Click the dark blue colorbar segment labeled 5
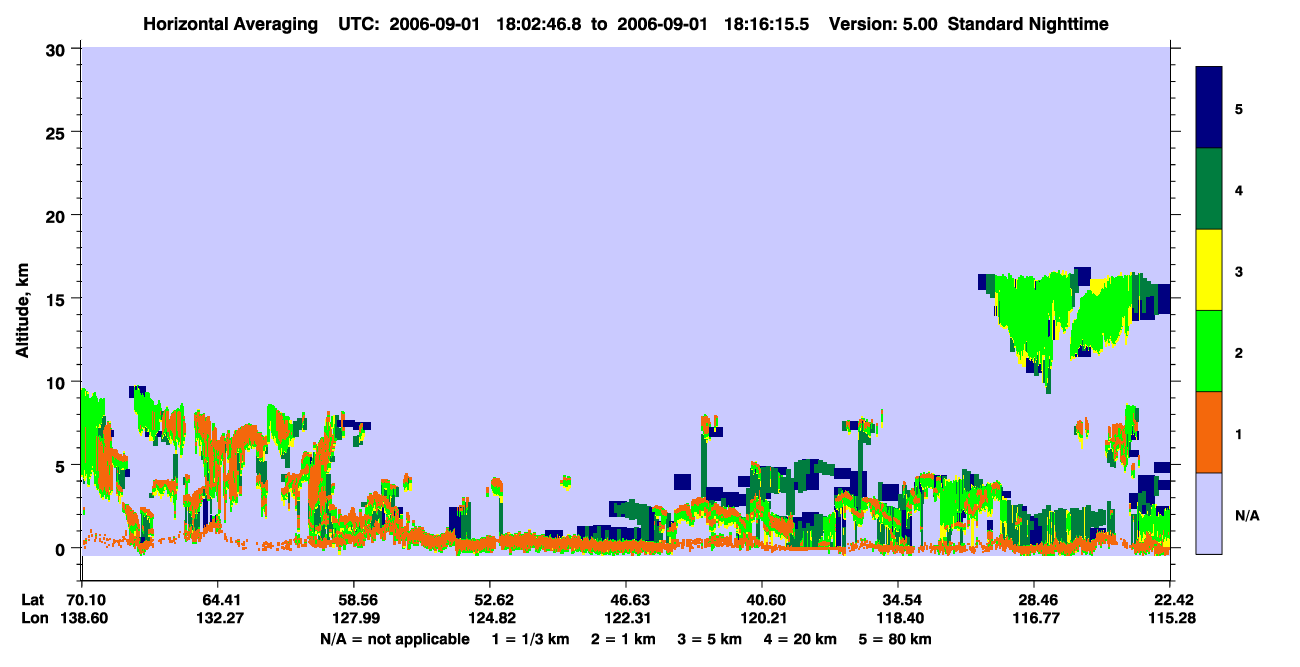Image resolution: width=1300 pixels, height=667 pixels. click(x=1209, y=107)
